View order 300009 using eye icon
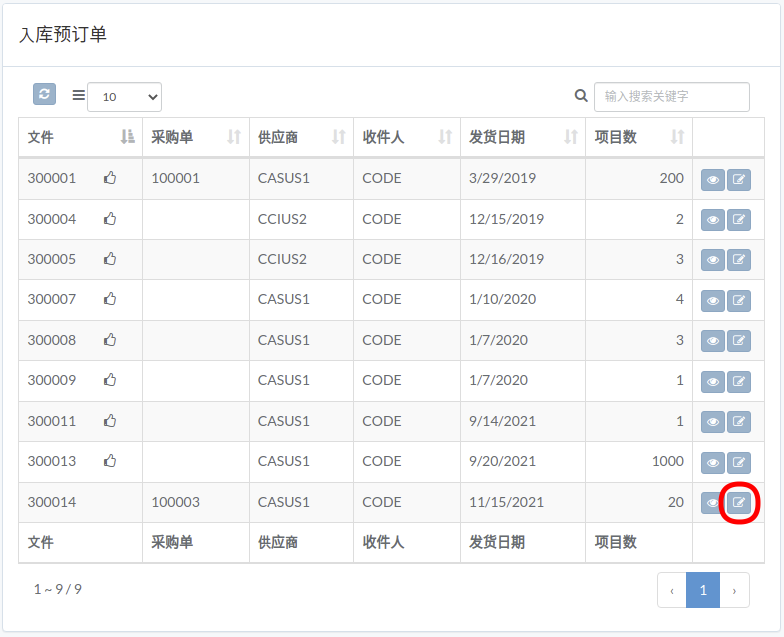784x637 pixels. coord(713,382)
